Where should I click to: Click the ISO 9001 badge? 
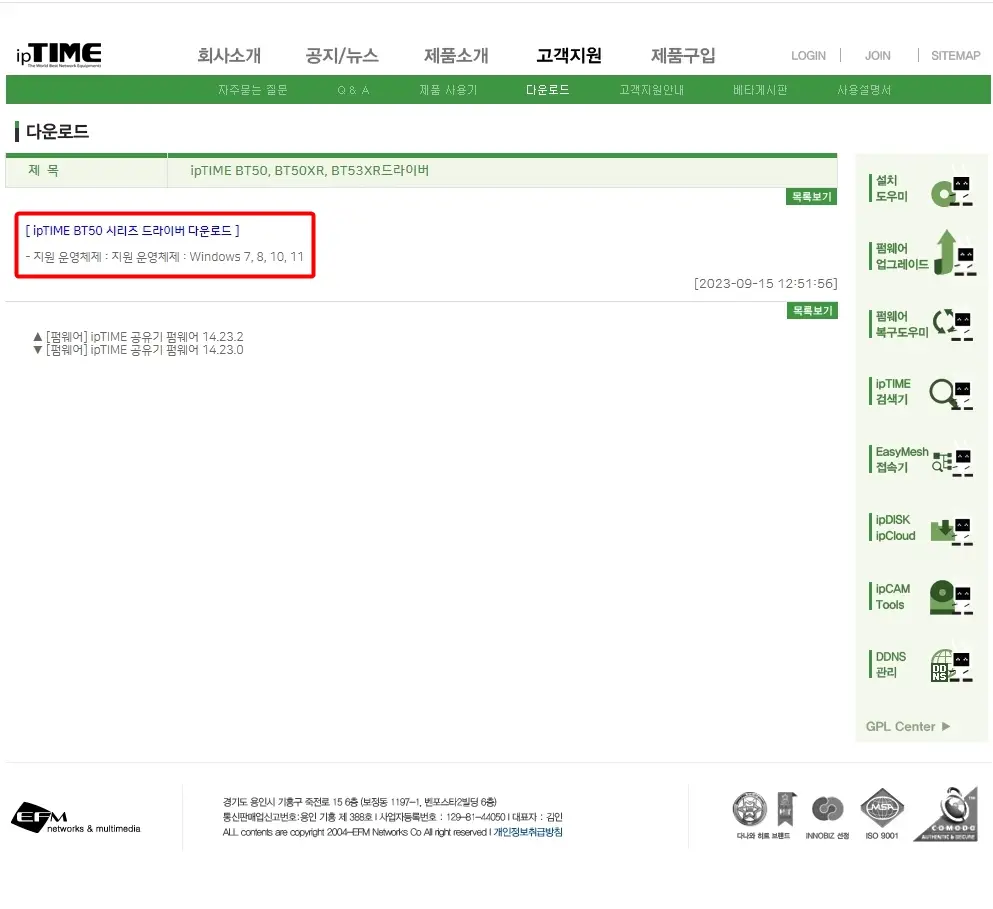click(x=882, y=814)
